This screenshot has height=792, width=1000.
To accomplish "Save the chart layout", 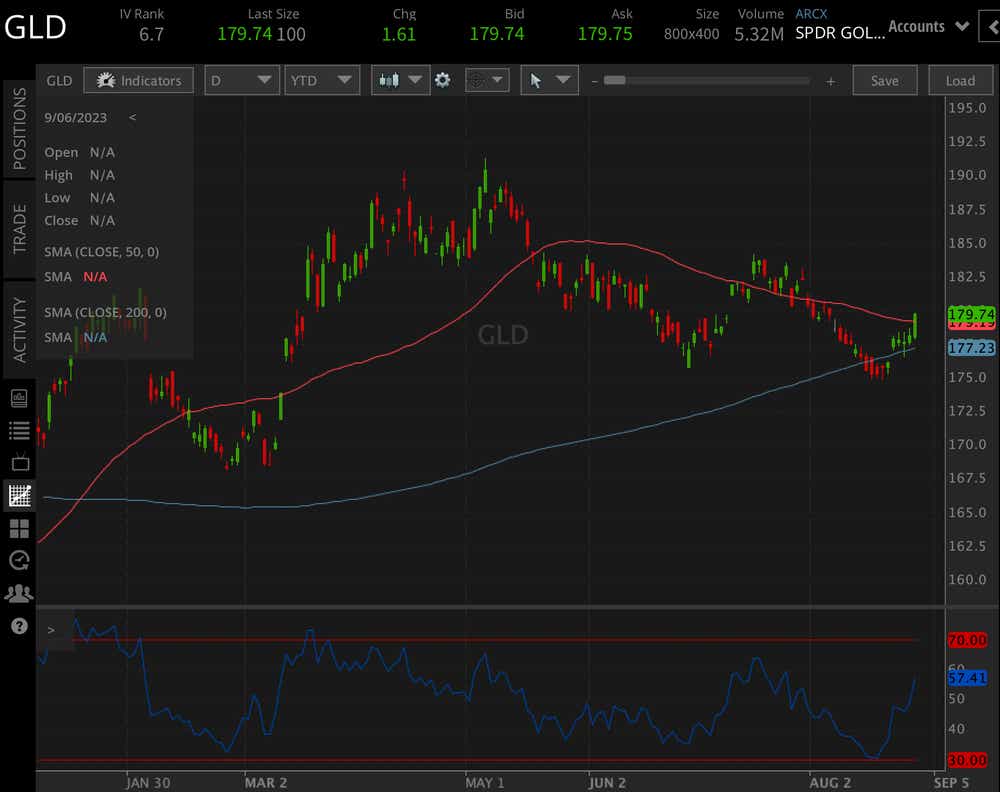I will (x=885, y=81).
